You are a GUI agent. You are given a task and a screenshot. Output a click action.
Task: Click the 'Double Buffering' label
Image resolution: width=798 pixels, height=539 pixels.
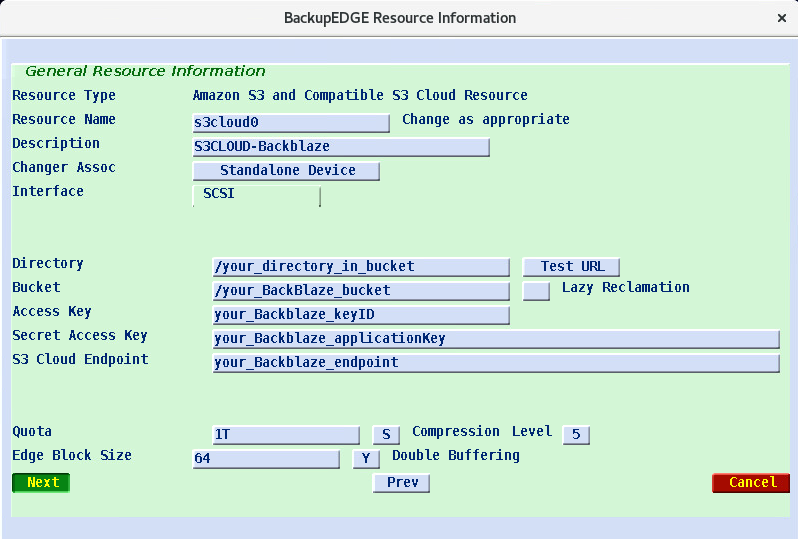(456, 455)
